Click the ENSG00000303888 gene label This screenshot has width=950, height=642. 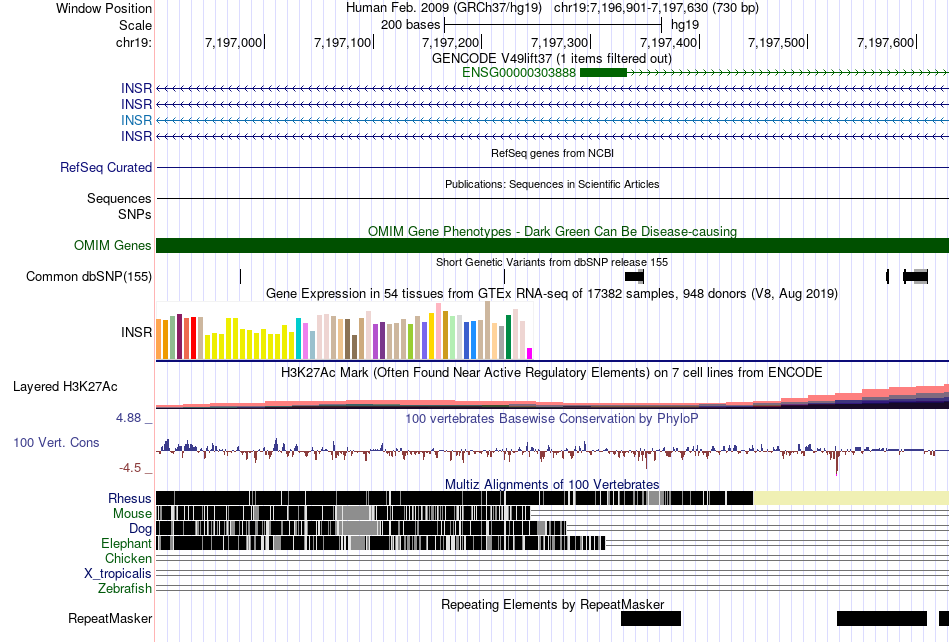tap(519, 73)
